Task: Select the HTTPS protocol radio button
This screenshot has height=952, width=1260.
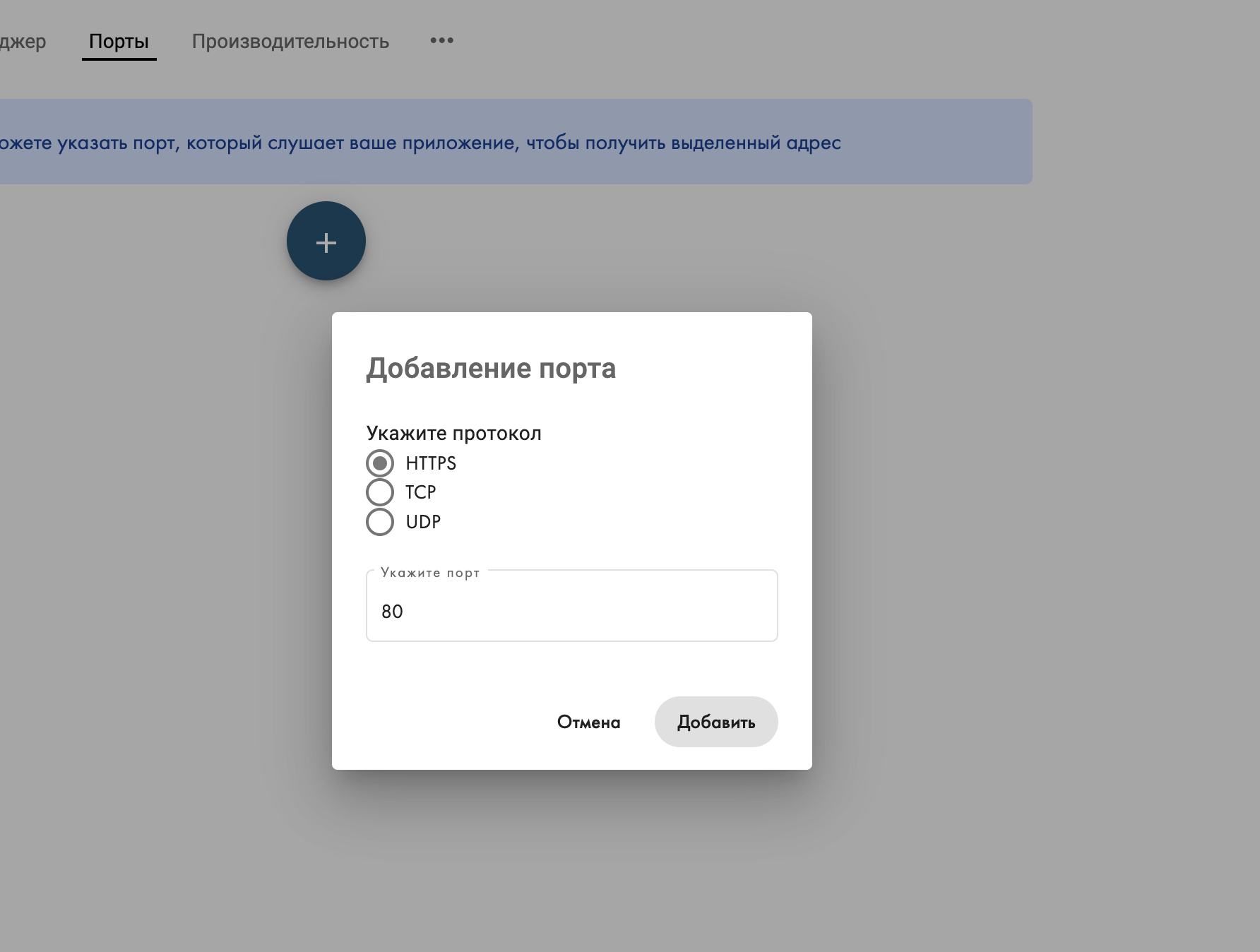Action: pos(380,463)
